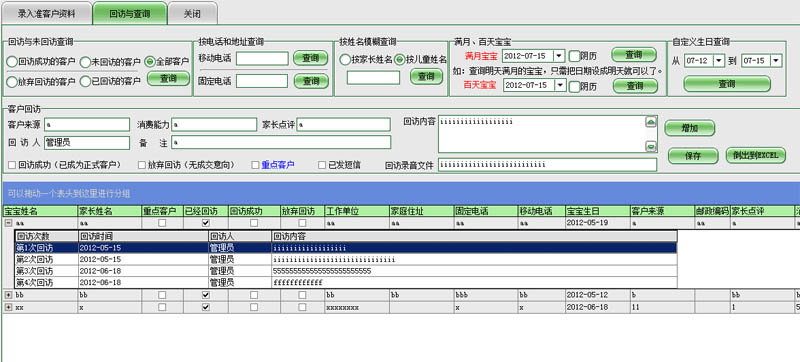Switch to the 录入准客户资料 tab
The height and width of the screenshot is (362, 800).
(46, 13)
